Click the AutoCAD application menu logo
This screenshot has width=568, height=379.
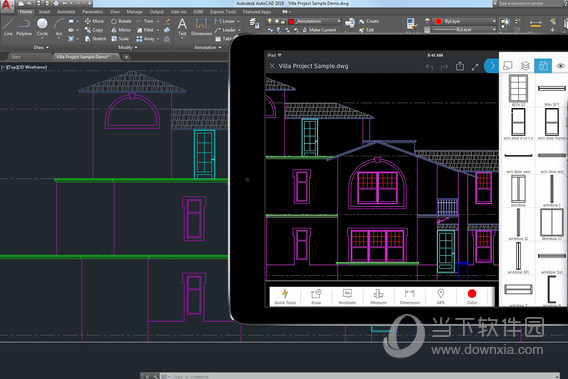click(x=6, y=6)
